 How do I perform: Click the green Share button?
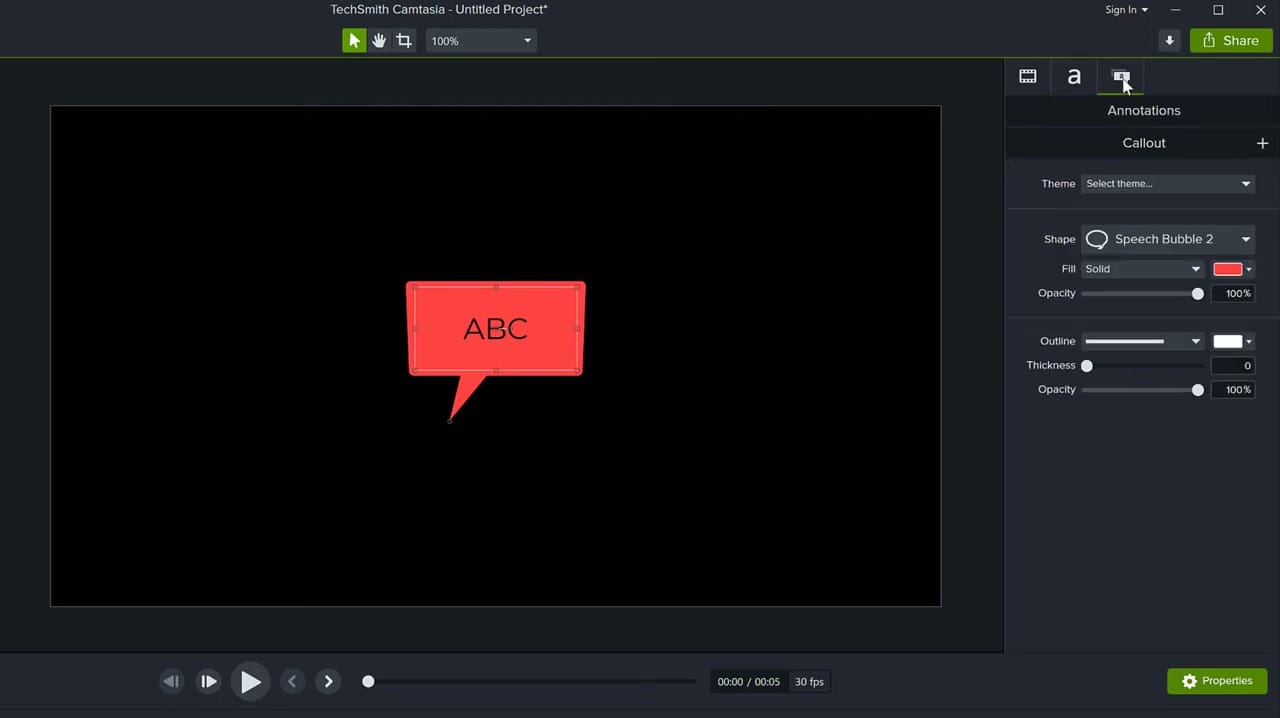(x=1231, y=40)
